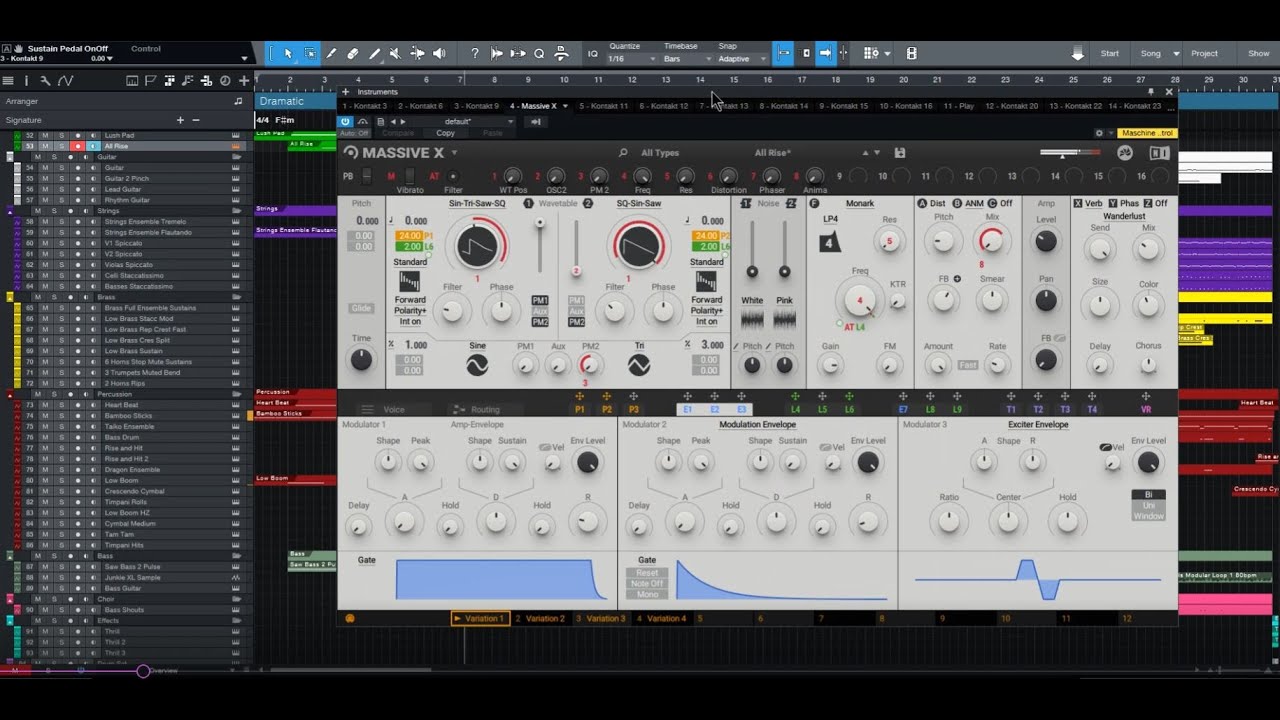Adjust the Pink noise level slider

[784, 271]
